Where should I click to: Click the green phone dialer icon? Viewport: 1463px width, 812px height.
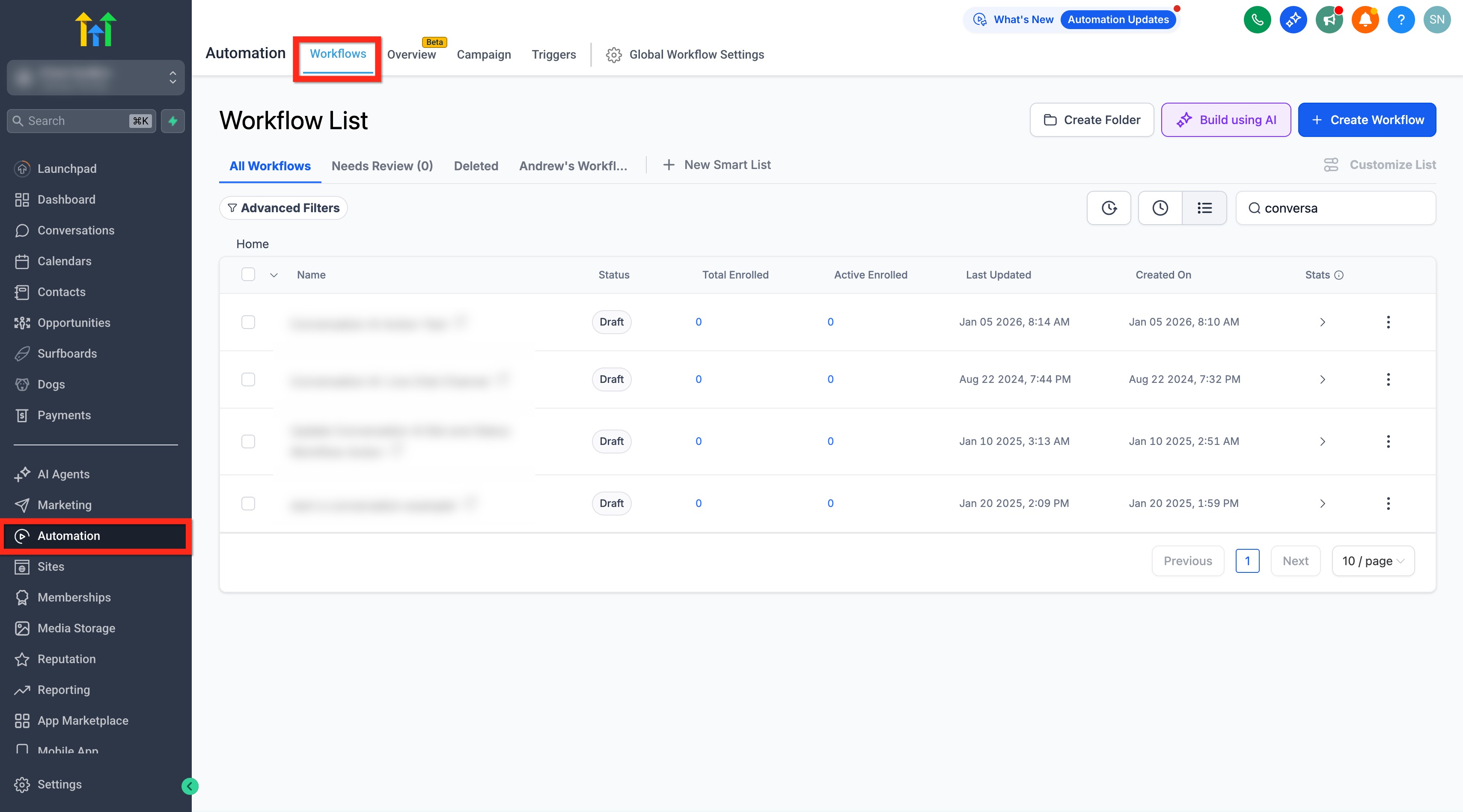tap(1257, 20)
